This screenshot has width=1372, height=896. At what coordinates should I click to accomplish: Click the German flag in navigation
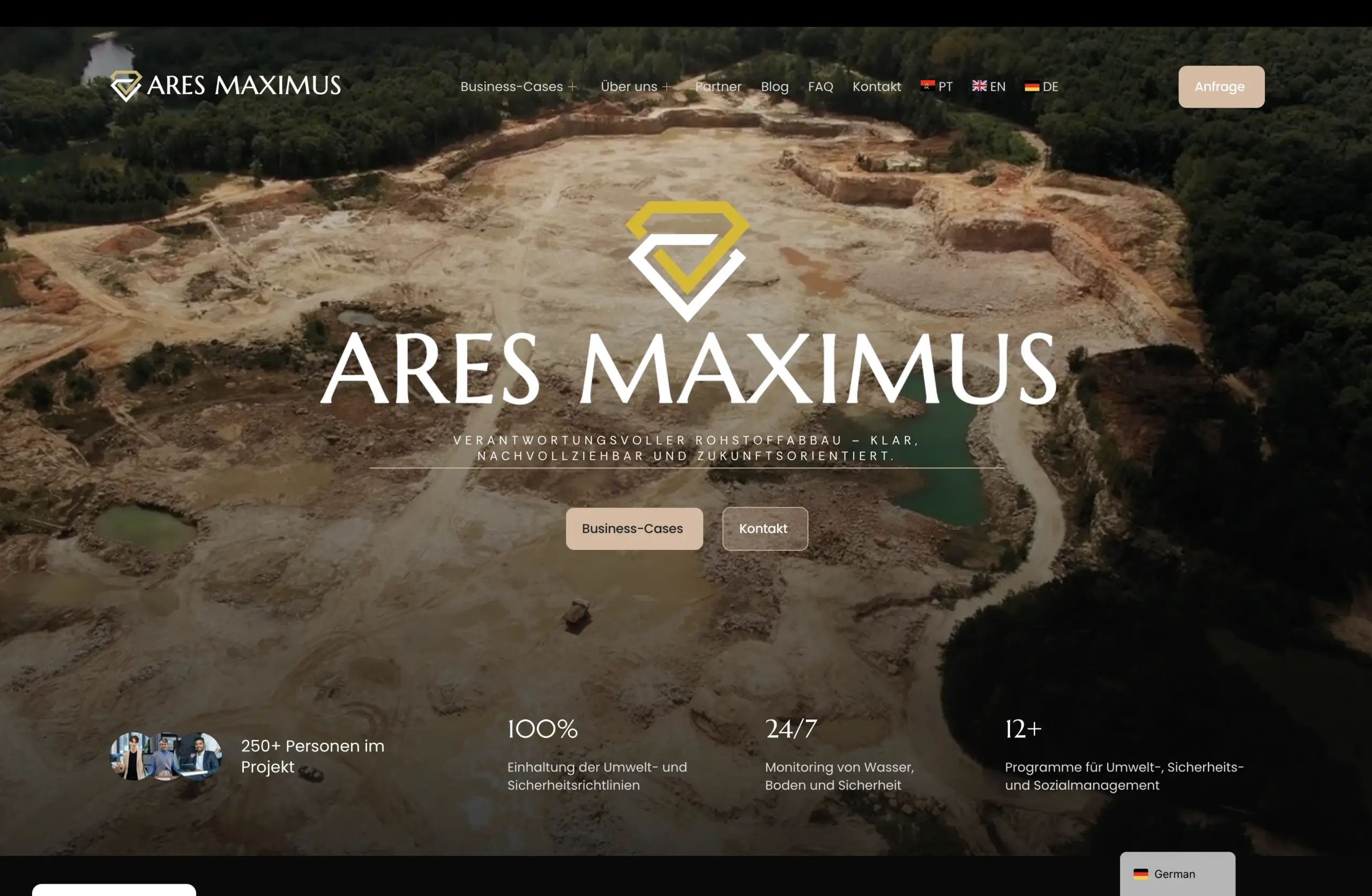1031,86
